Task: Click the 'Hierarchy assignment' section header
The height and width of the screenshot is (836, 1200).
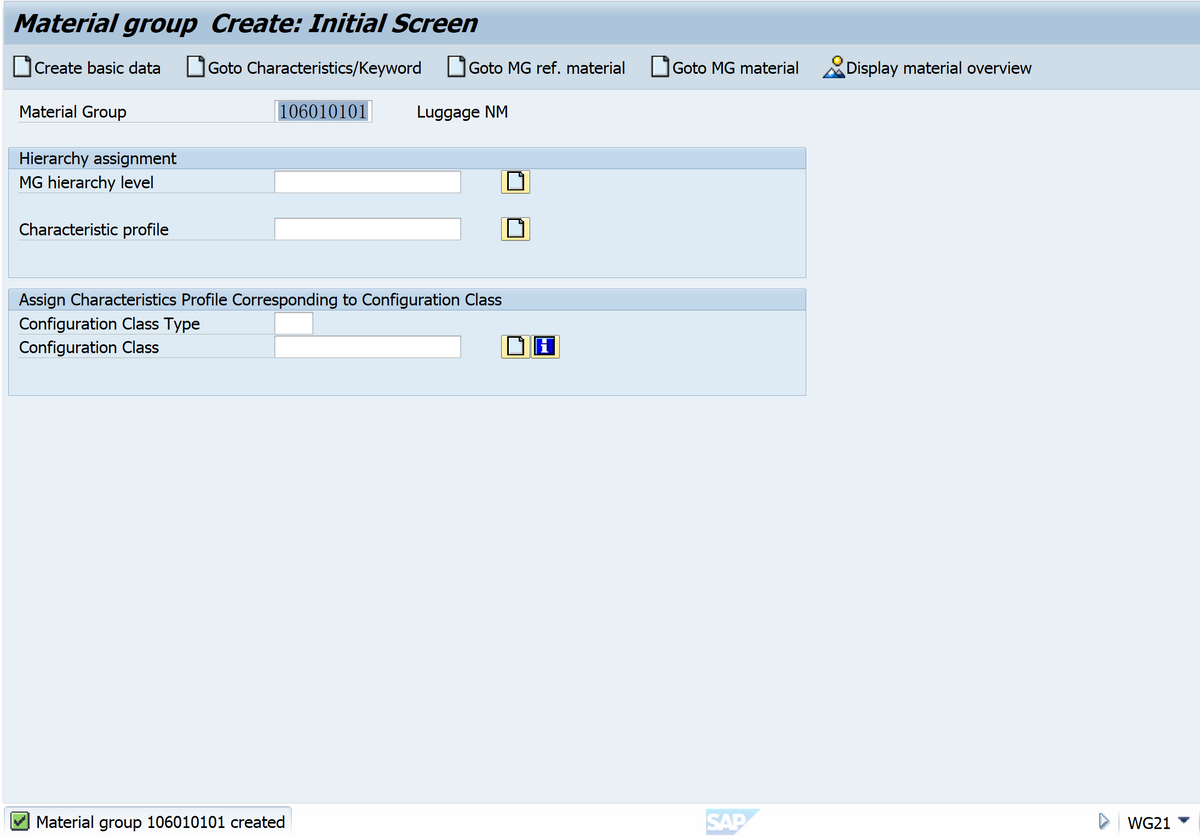Action: click(98, 158)
